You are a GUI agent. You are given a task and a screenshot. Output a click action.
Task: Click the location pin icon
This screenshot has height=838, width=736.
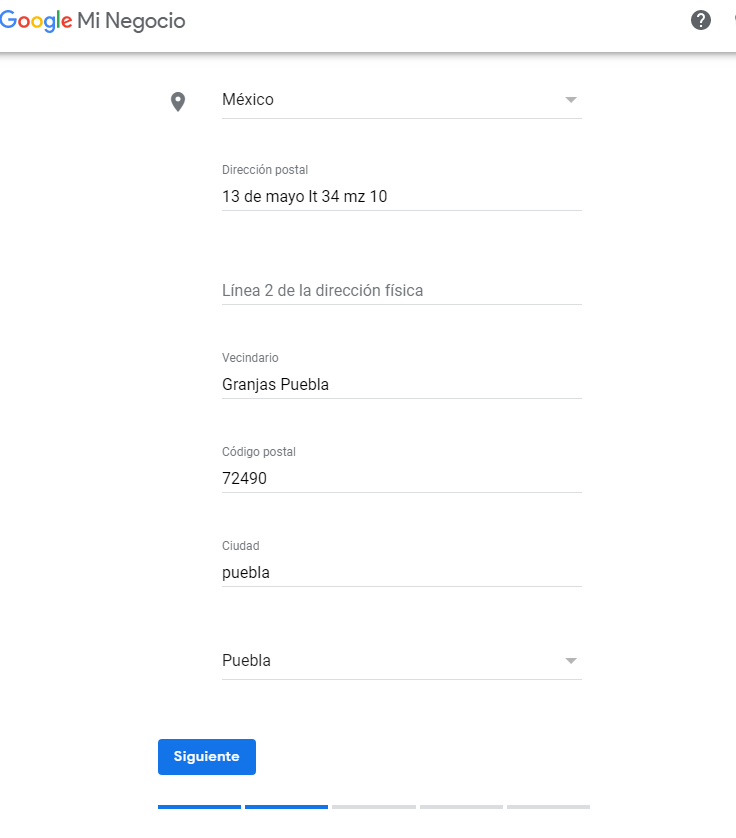[178, 101]
